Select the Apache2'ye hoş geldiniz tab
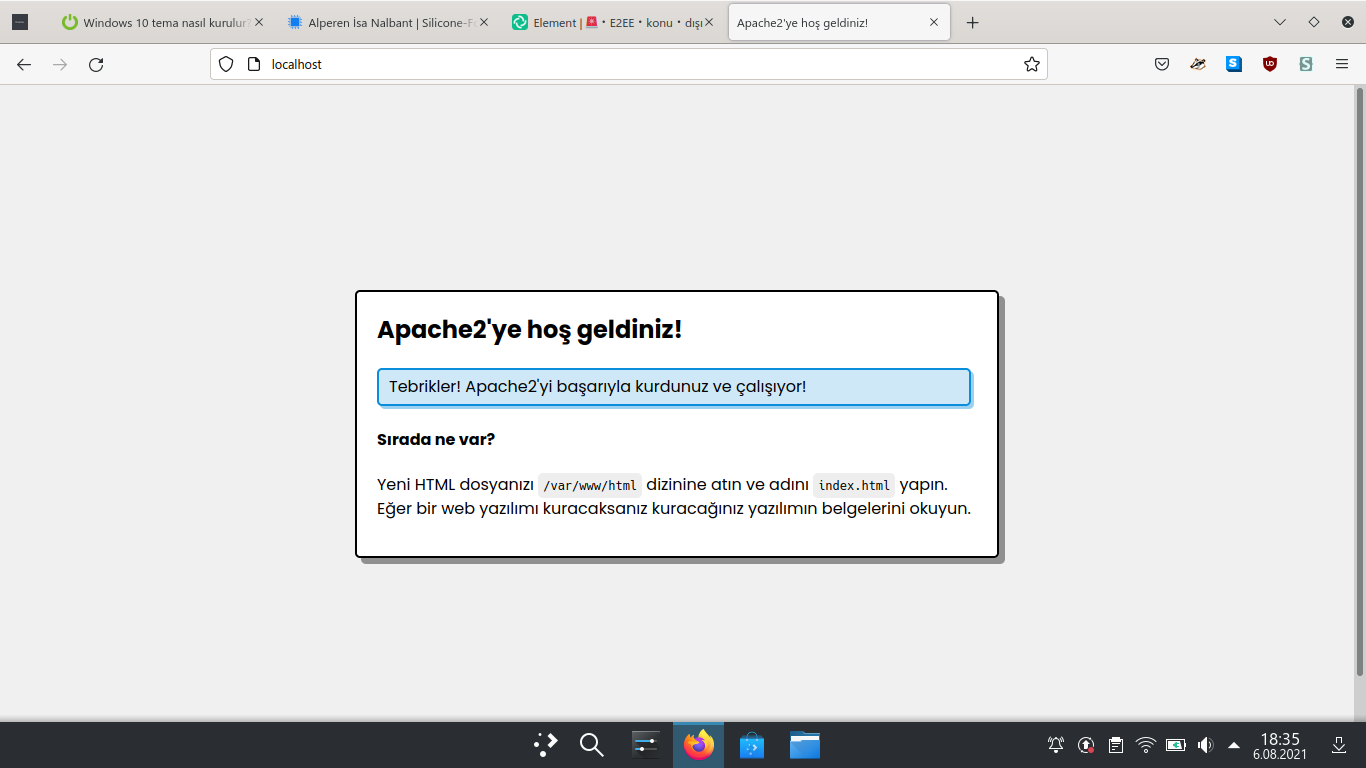 click(x=839, y=22)
